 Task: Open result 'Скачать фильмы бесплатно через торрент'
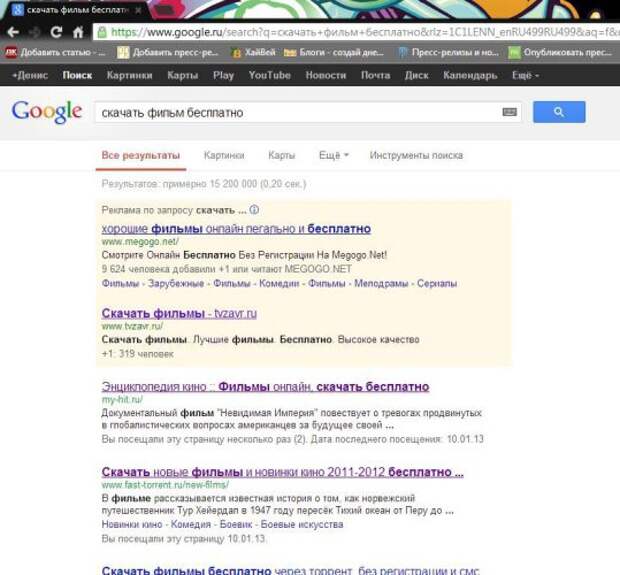coord(291,570)
